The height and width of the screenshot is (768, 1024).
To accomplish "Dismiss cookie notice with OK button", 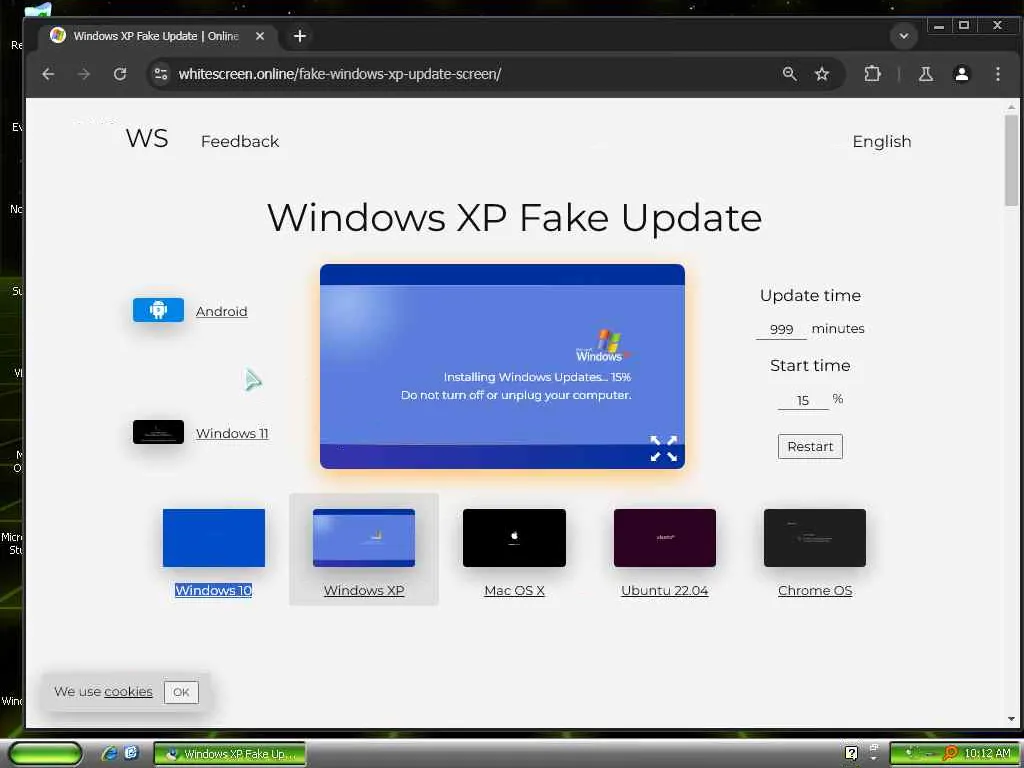I will pos(181,692).
